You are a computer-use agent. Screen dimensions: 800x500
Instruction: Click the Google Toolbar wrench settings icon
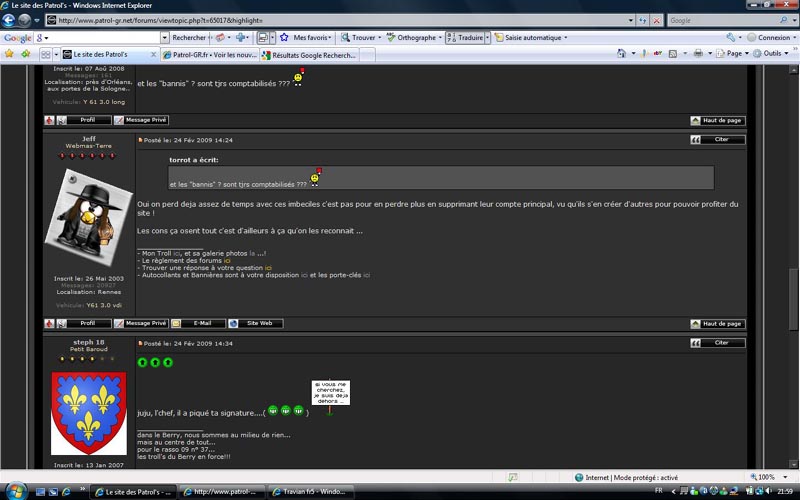coord(731,37)
